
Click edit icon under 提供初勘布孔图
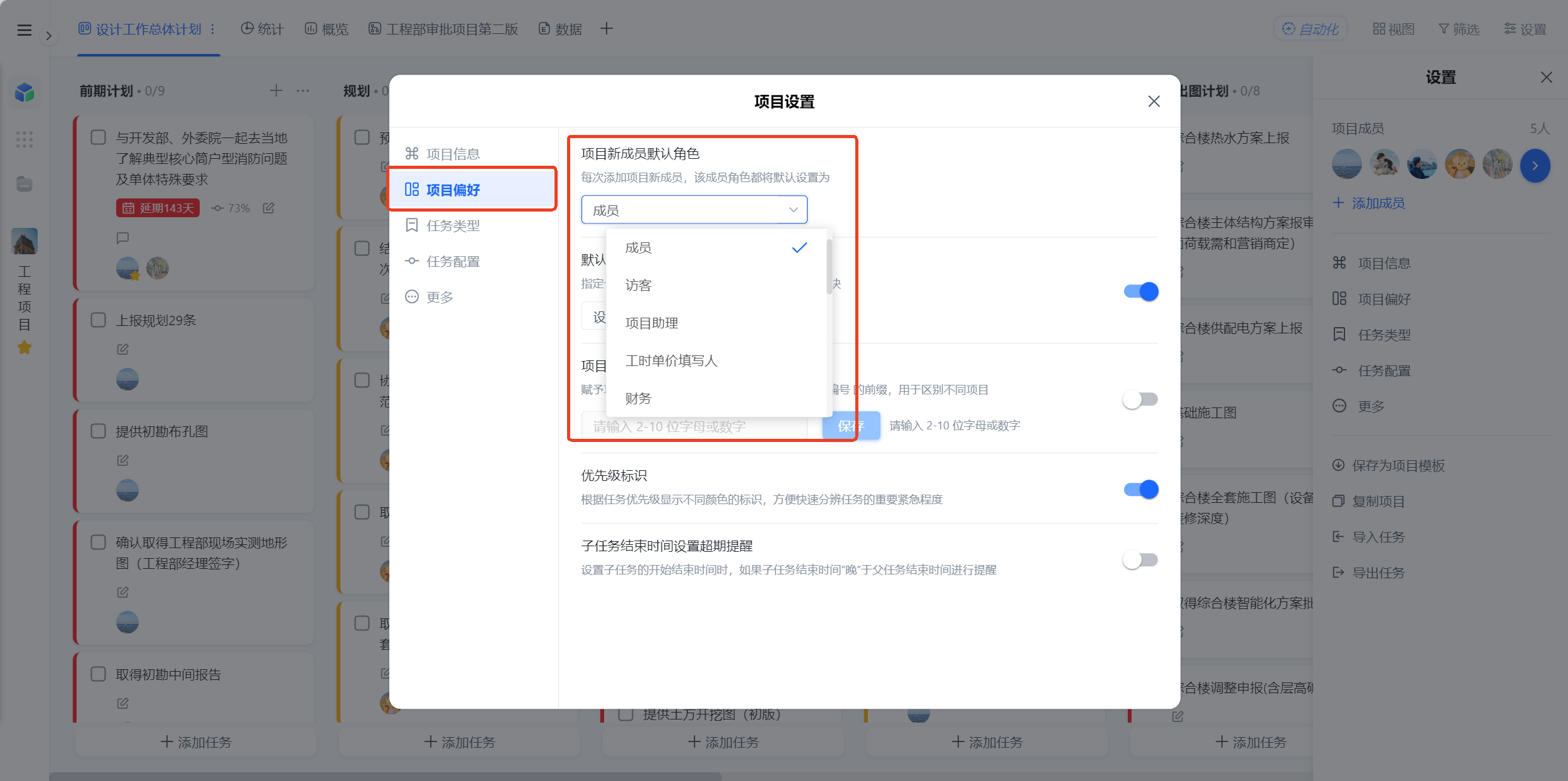tap(123, 460)
